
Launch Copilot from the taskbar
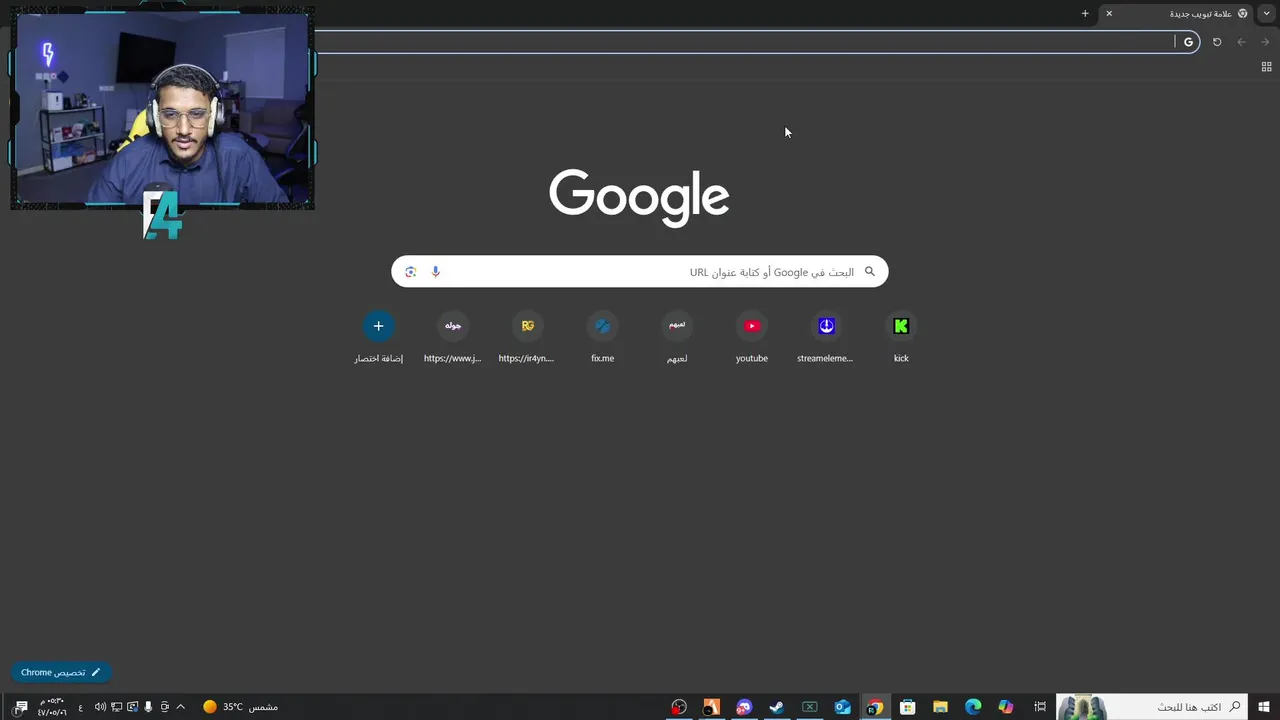tap(1006, 707)
